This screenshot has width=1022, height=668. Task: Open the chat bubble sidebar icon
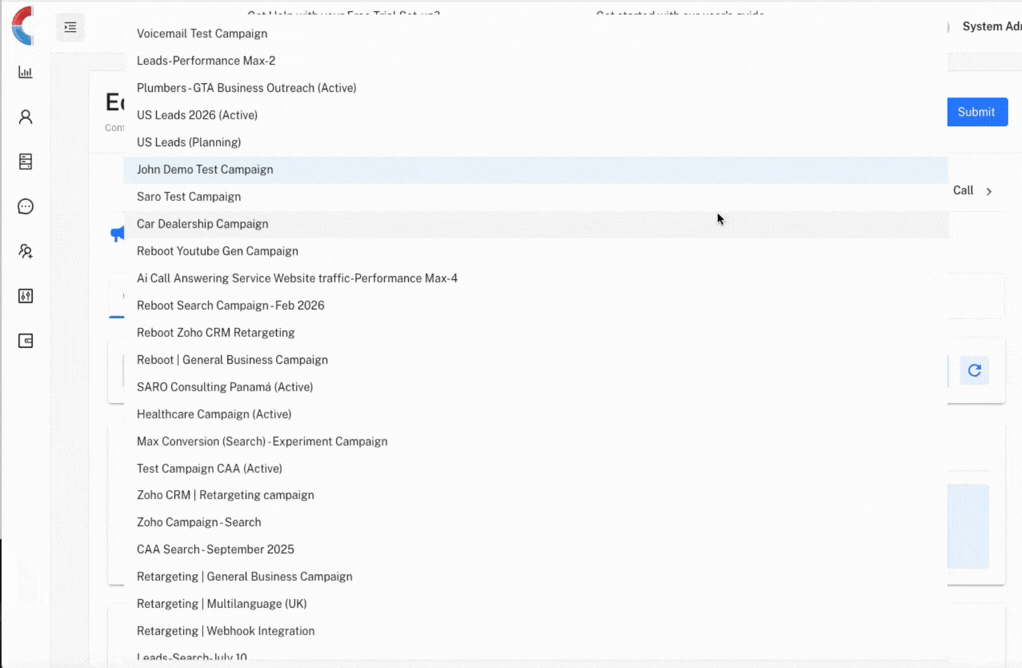[26, 207]
